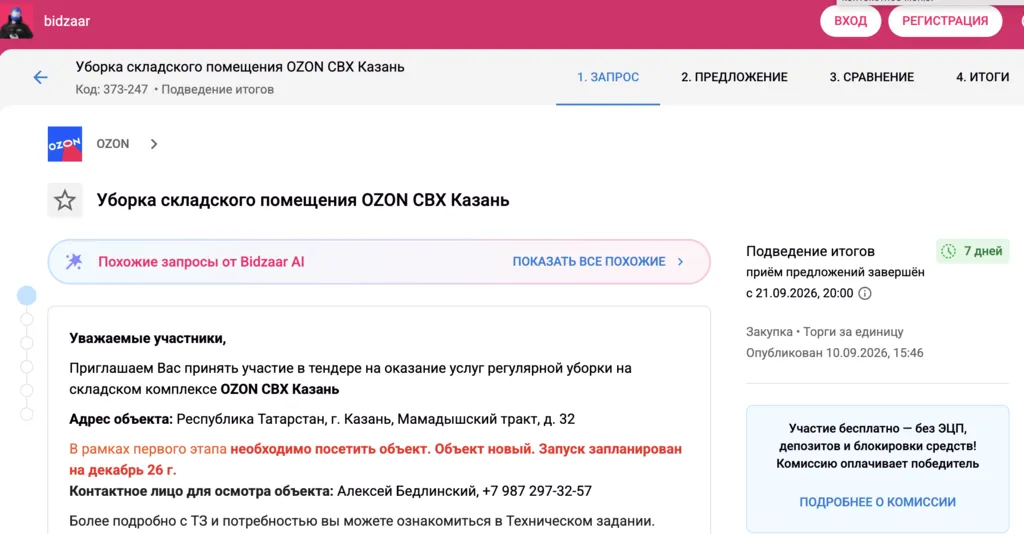Click the Bidzaar AI sparkle icon
Viewport: 1024px width, 534px height.
point(74,262)
